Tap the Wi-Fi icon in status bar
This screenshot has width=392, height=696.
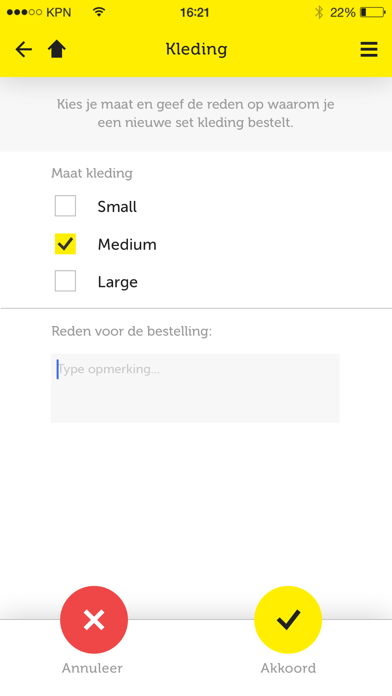tap(99, 12)
